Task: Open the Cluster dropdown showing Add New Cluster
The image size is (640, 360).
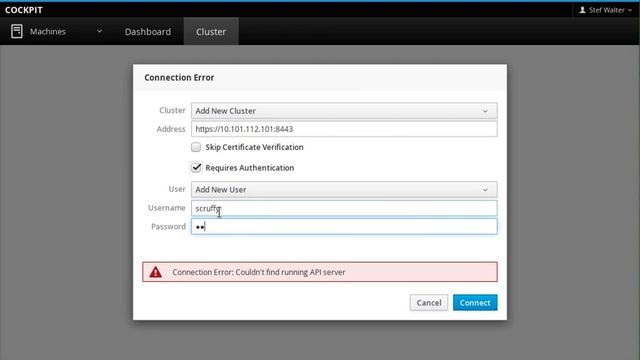Action: pyautogui.click(x=344, y=111)
